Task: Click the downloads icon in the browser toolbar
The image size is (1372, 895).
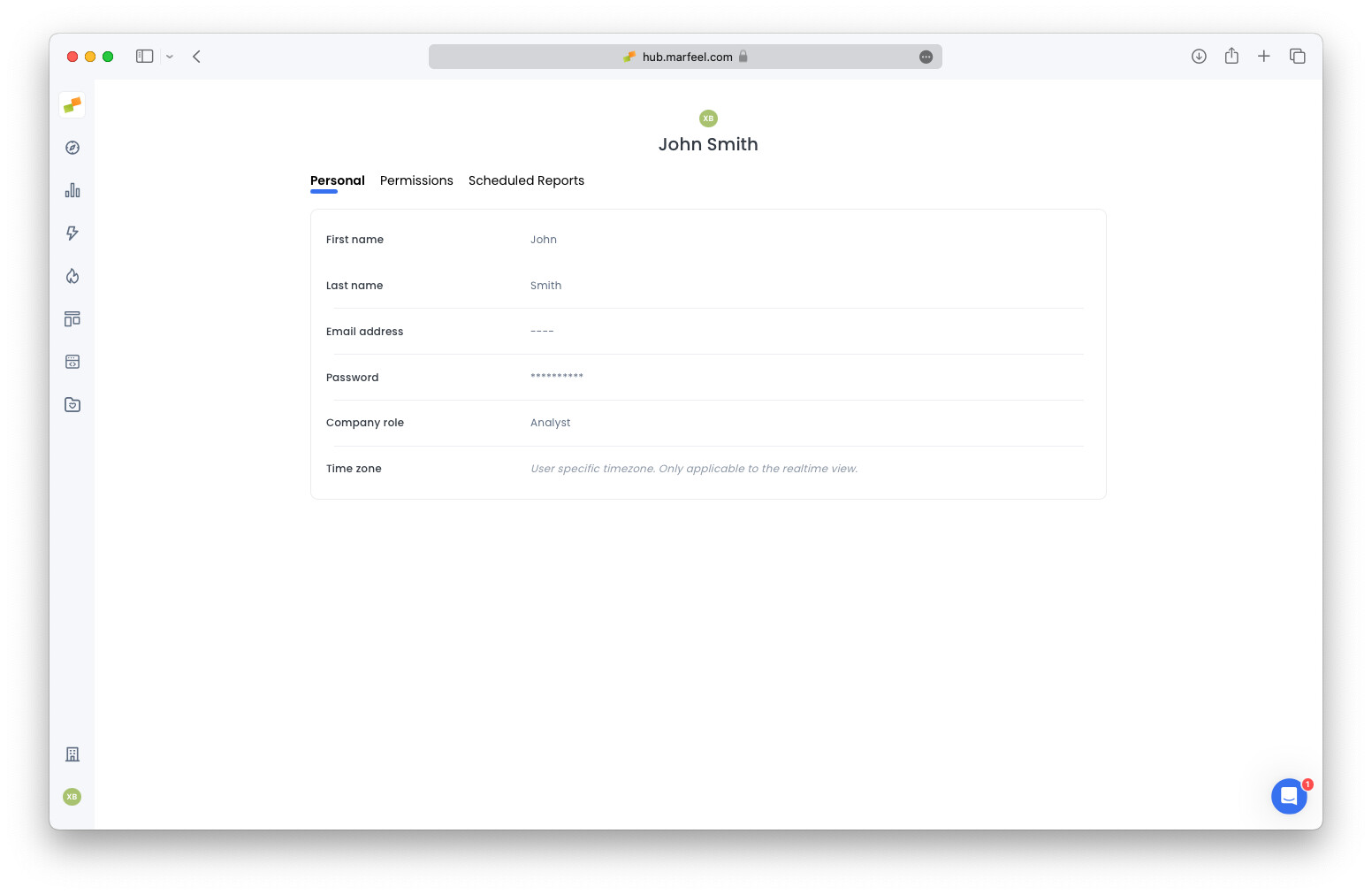Action: coord(1199,56)
